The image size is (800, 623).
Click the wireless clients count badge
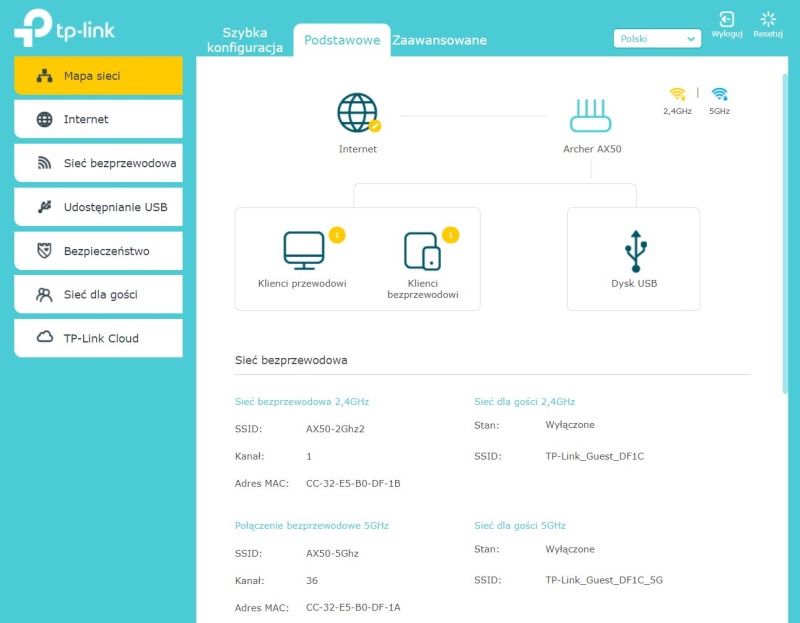451,235
